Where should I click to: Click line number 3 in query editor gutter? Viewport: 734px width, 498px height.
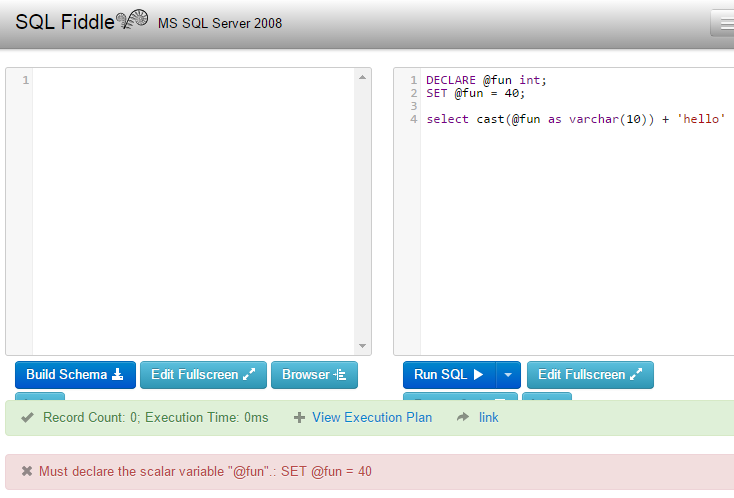point(413,106)
